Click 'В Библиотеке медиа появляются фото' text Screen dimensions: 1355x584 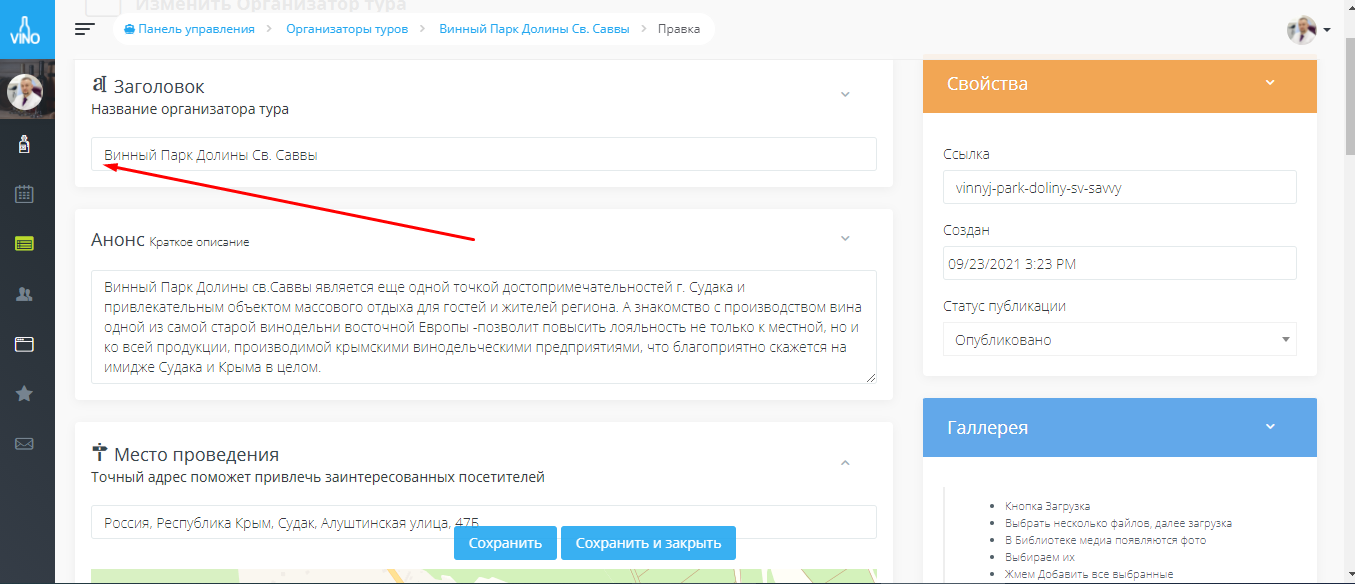point(1105,540)
